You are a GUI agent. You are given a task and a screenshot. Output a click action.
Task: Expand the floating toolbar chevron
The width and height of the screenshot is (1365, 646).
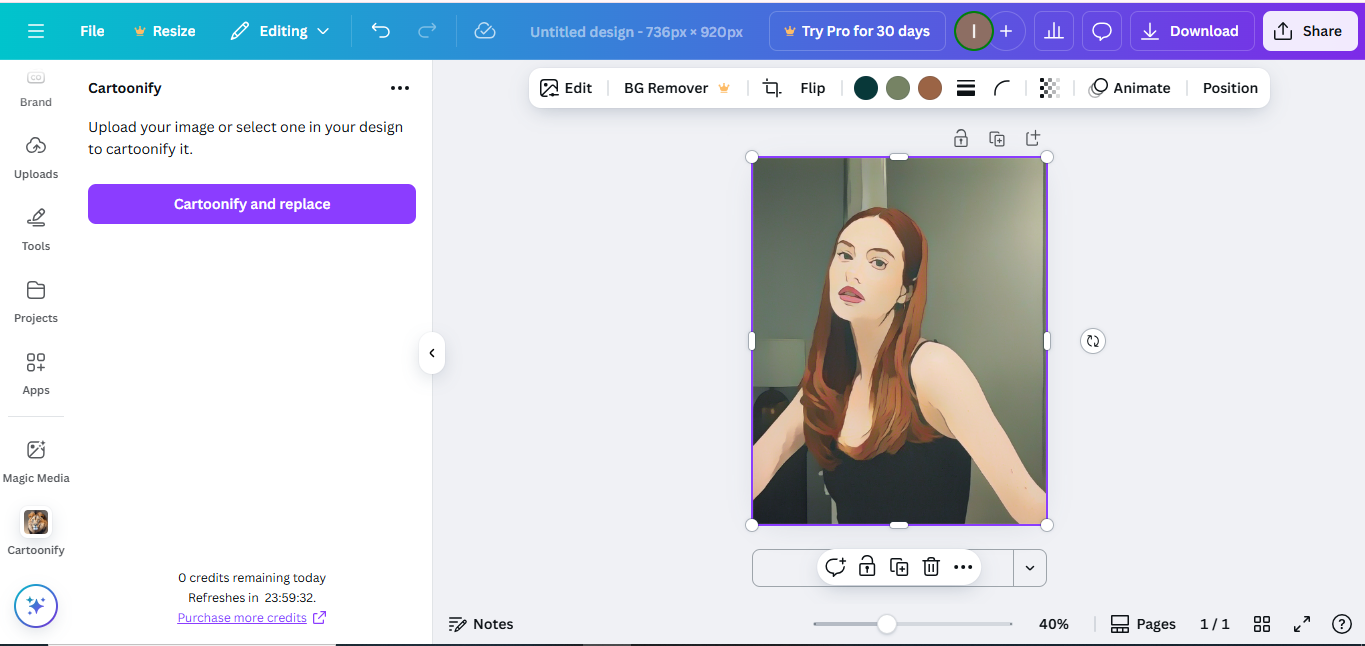1030,567
